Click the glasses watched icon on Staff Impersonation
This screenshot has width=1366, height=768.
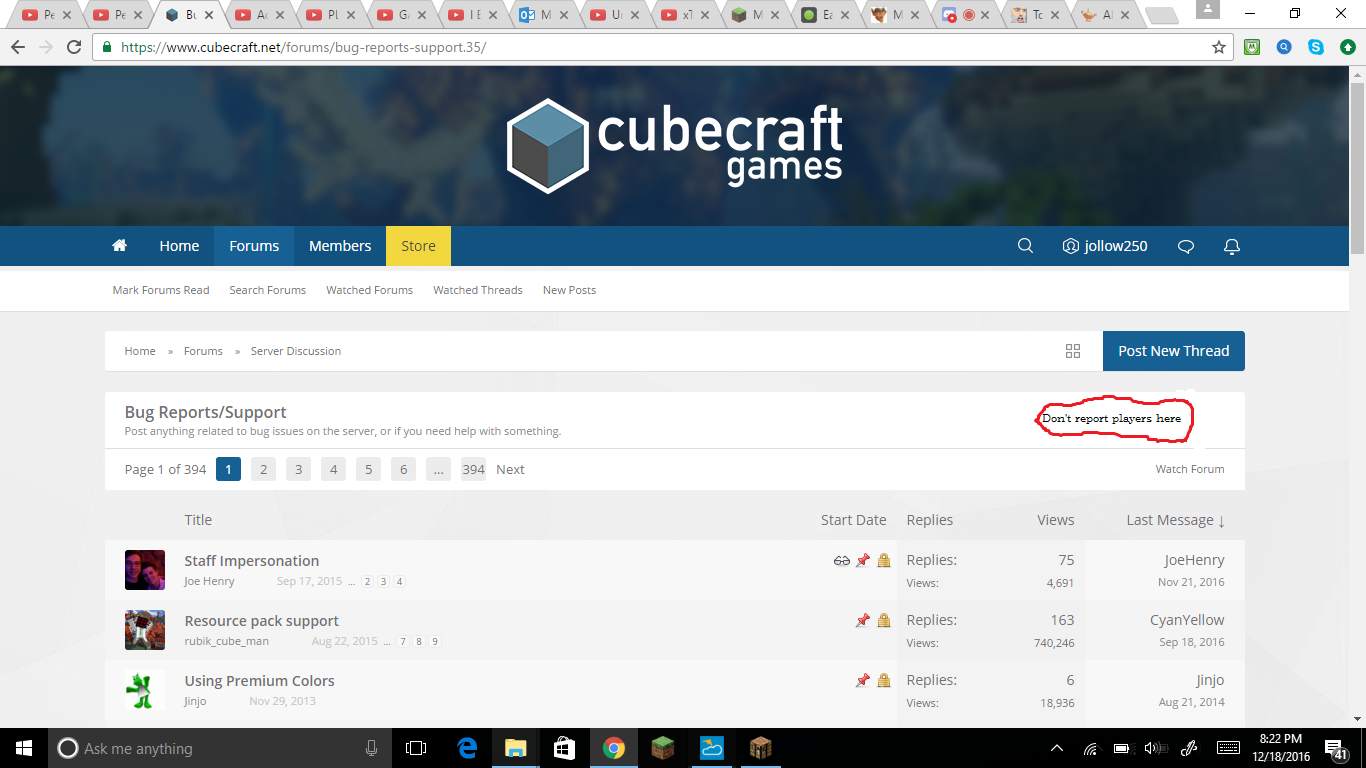coord(842,561)
